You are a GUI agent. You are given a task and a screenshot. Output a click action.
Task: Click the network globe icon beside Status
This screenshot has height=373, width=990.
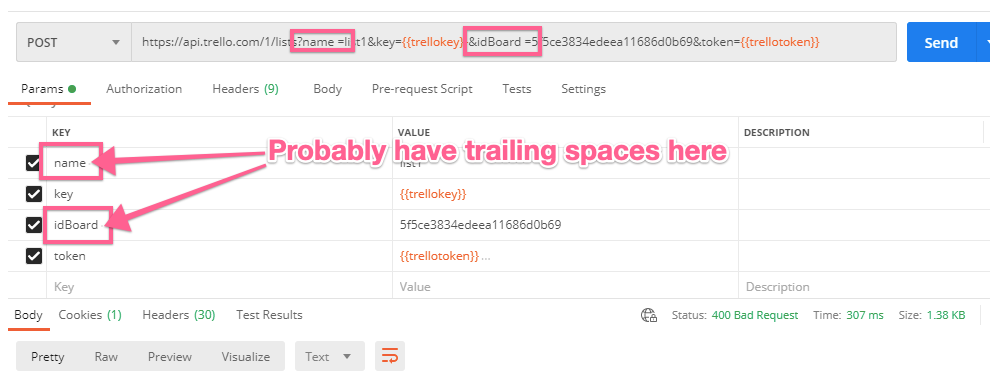pyautogui.click(x=648, y=315)
